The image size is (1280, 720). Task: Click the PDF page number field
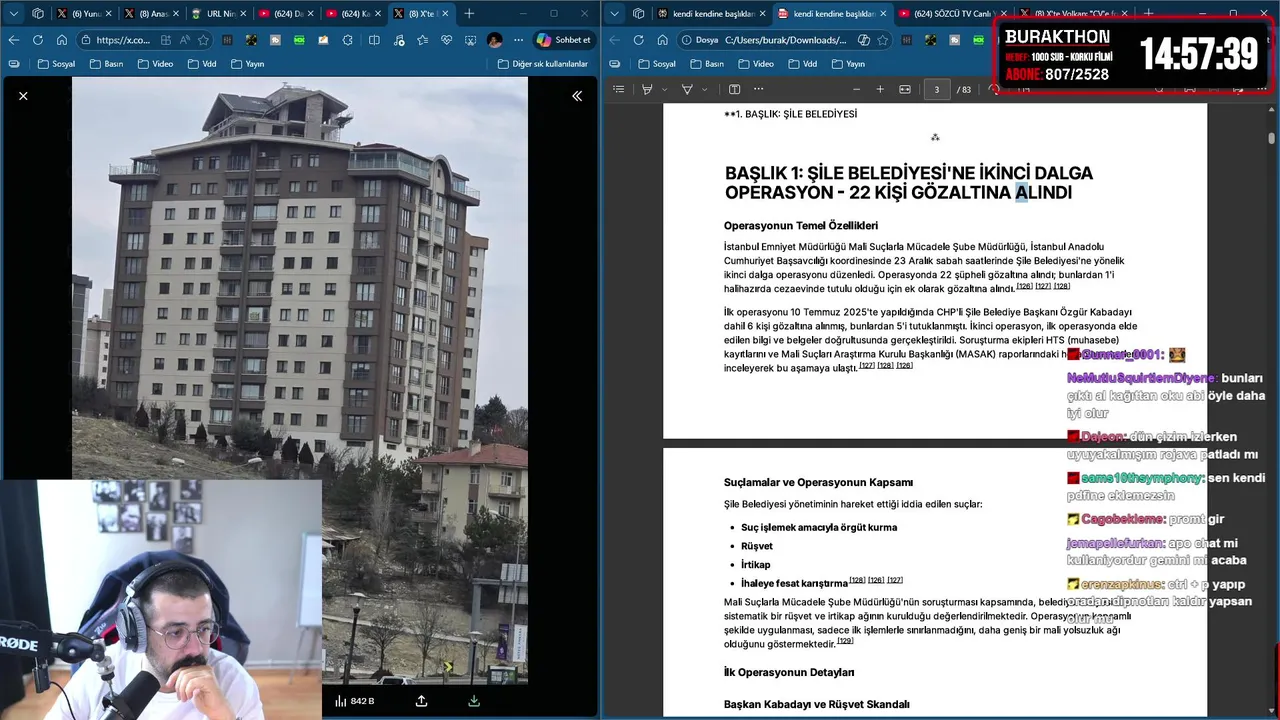click(x=936, y=89)
